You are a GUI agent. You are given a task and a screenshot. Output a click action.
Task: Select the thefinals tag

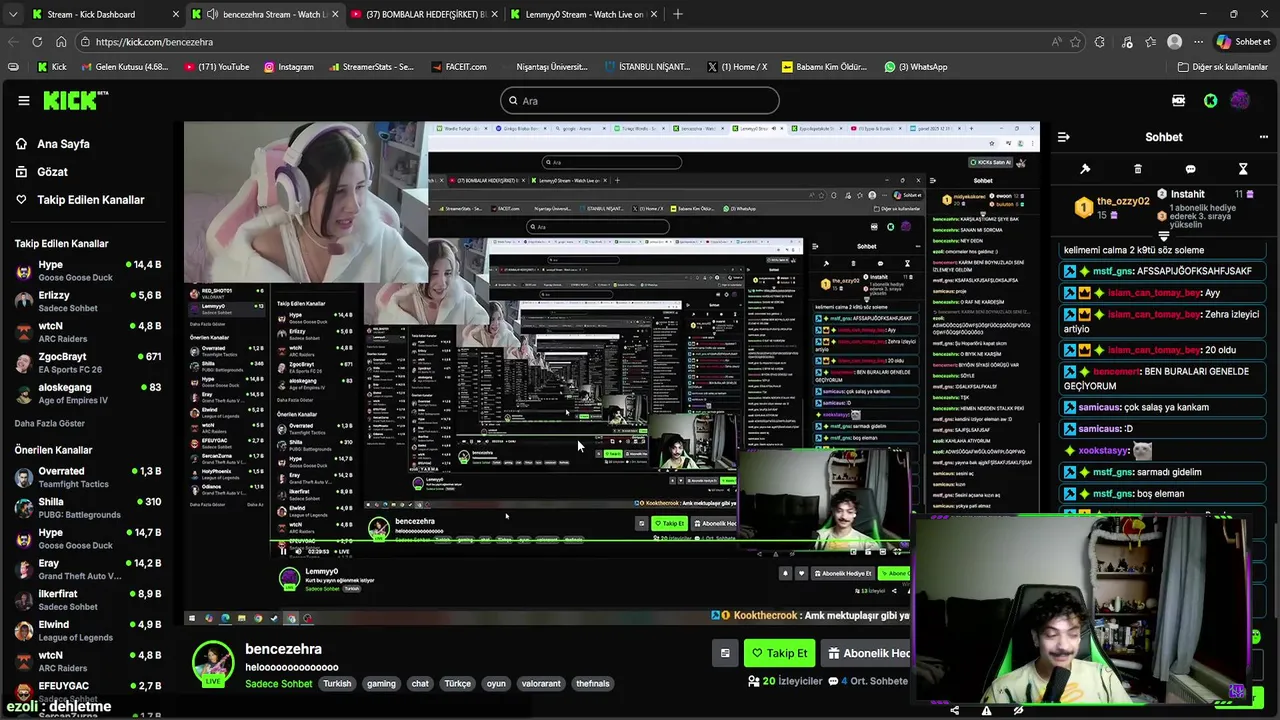click(x=593, y=684)
